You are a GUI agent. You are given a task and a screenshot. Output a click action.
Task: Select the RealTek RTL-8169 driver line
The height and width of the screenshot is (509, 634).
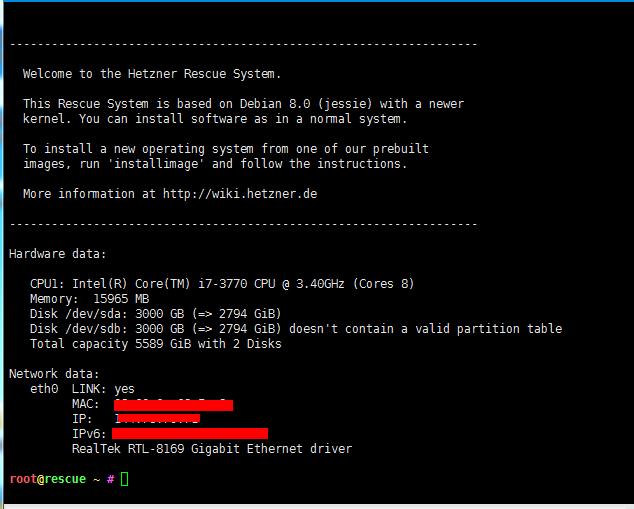[x=212, y=449]
